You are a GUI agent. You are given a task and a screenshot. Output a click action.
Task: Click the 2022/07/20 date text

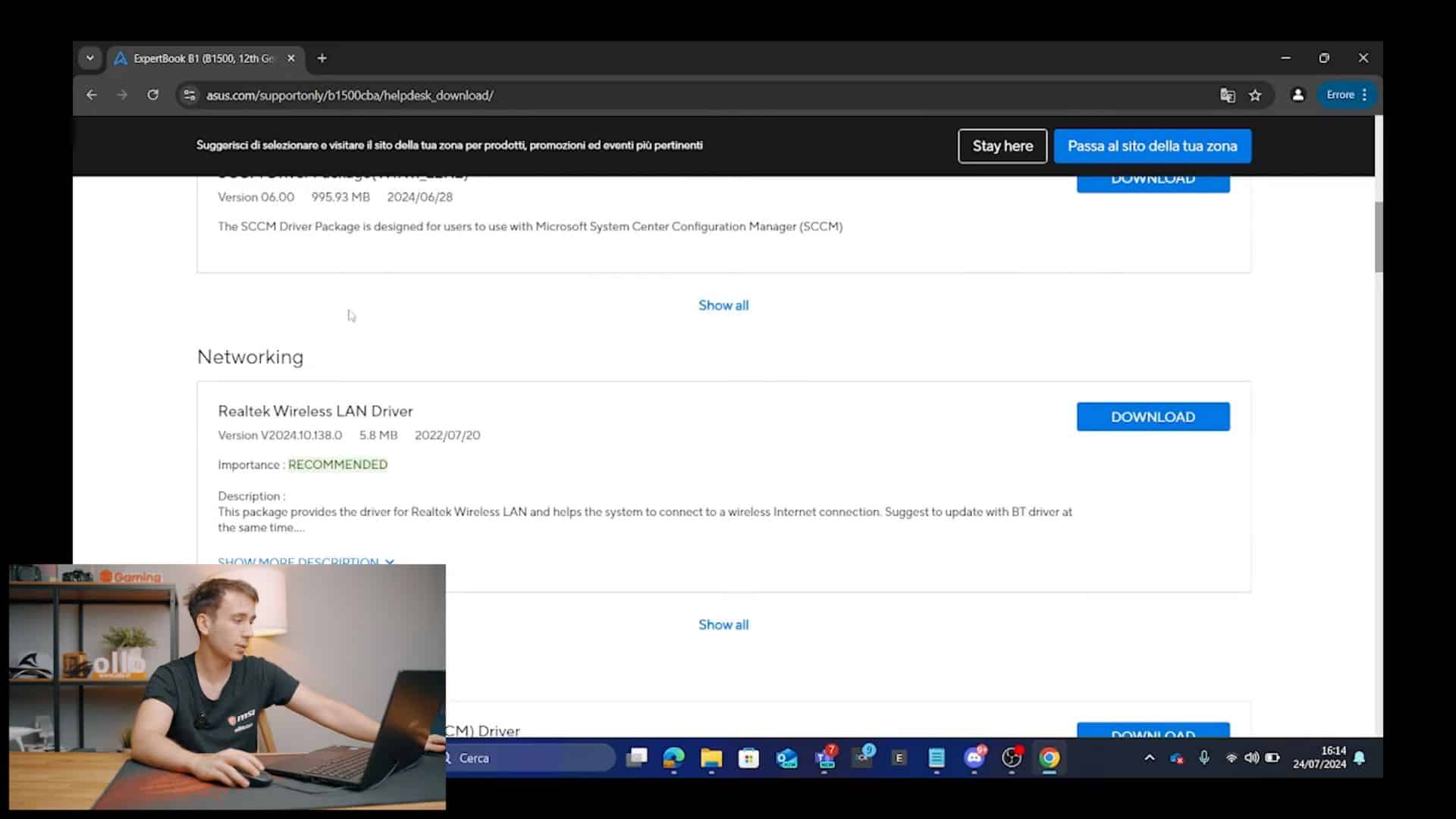[x=447, y=435]
